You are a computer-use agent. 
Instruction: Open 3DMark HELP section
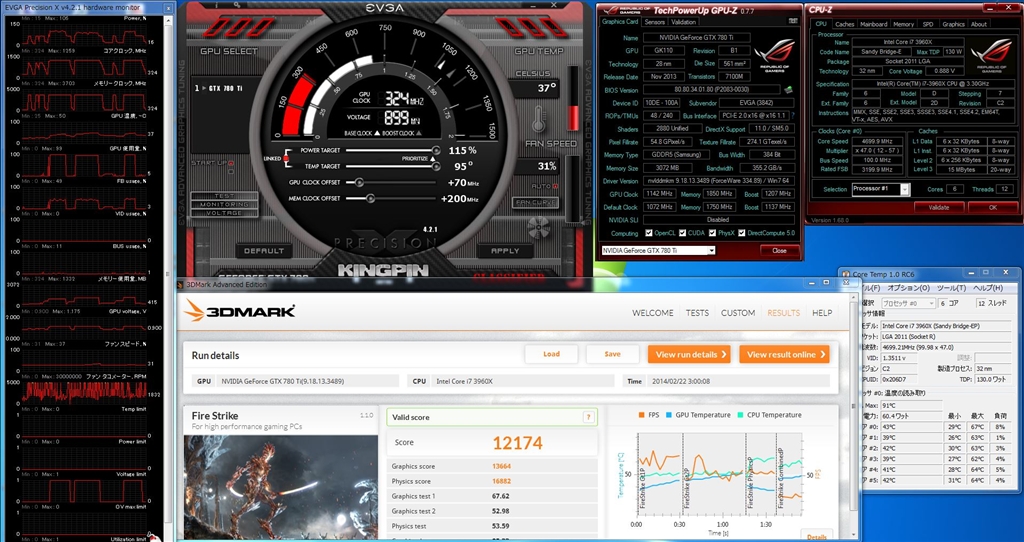point(822,313)
